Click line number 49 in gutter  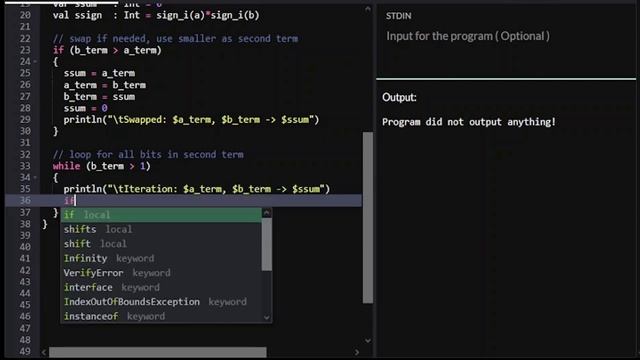25,351
